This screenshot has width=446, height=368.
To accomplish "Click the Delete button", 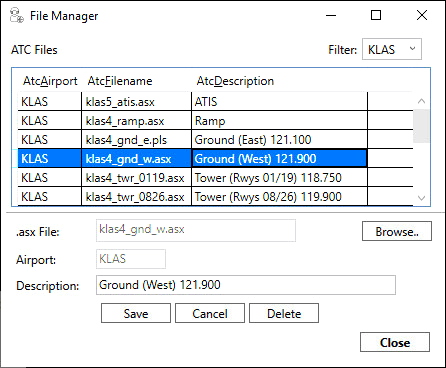I will coord(284,313).
